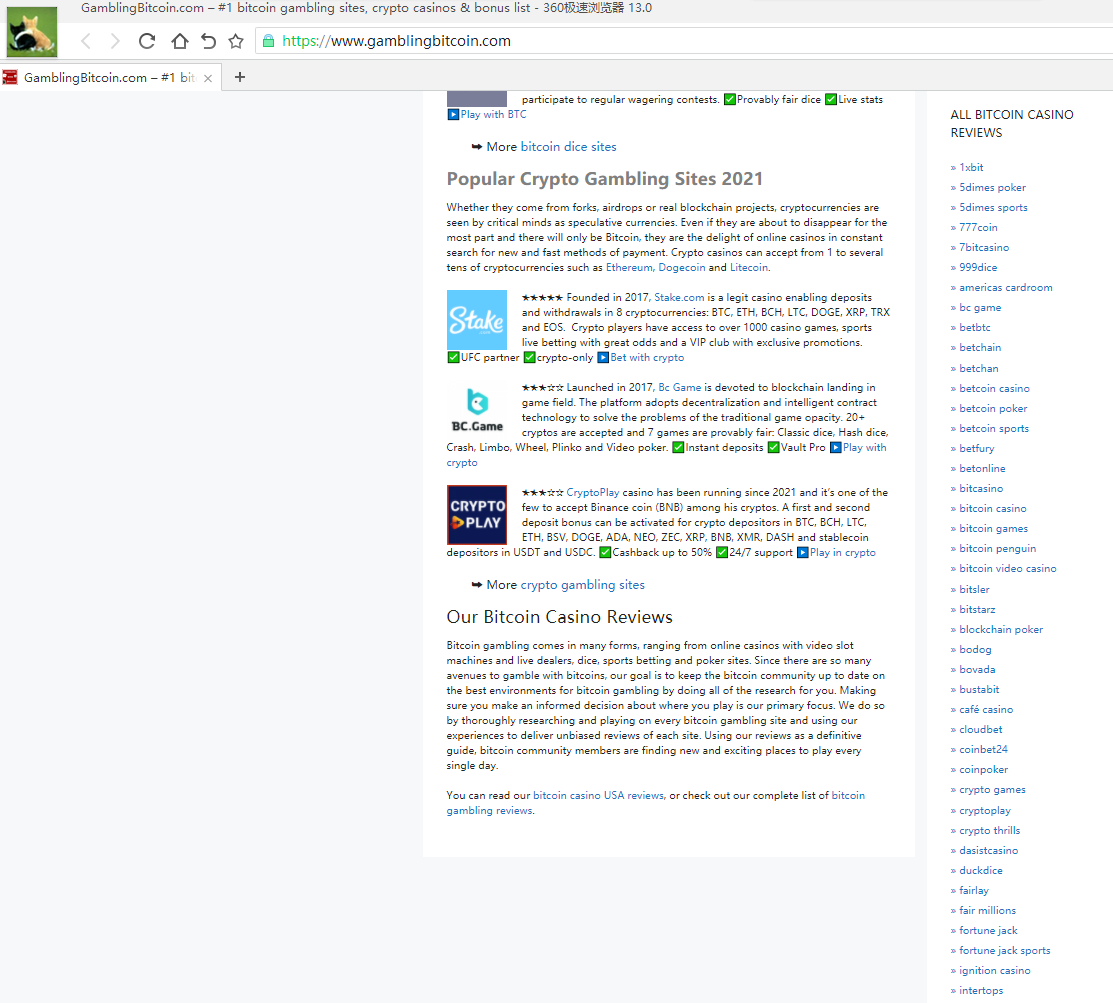Go to browser home page icon
The image size is (1113, 1003).
tap(179, 41)
